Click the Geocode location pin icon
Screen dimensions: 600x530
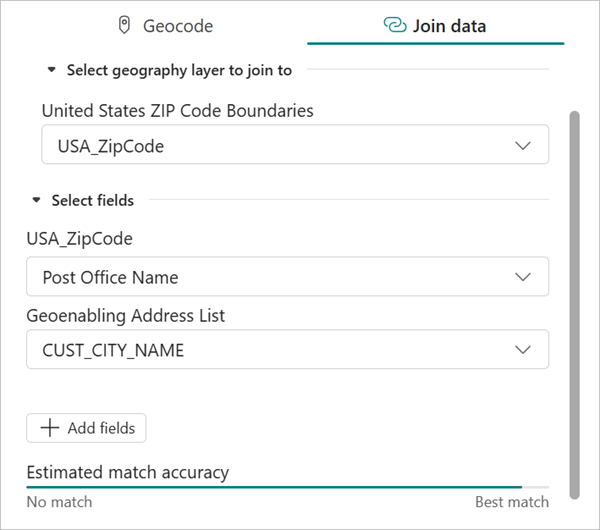click(124, 25)
